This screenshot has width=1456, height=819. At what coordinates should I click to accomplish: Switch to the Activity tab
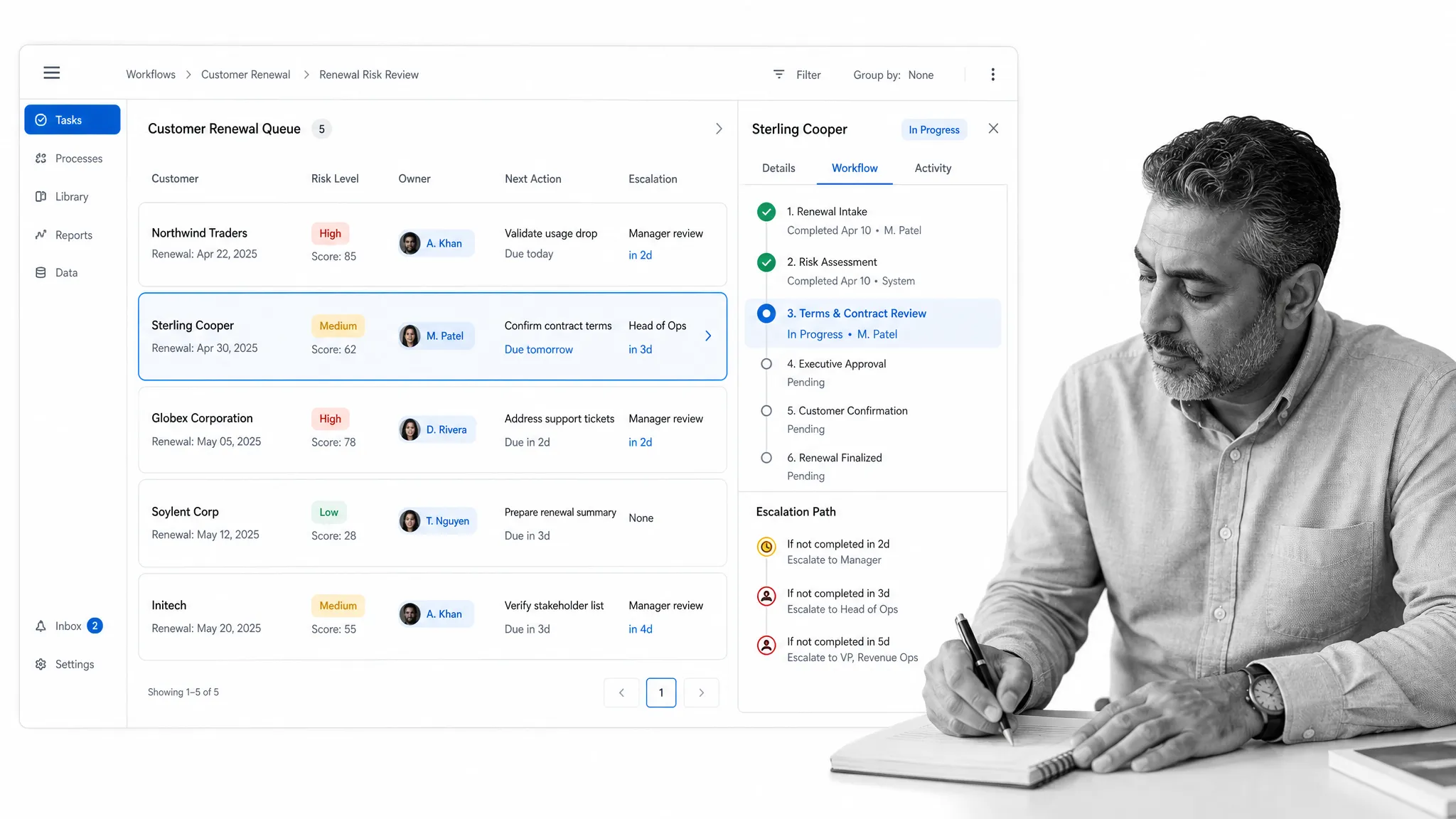(933, 168)
